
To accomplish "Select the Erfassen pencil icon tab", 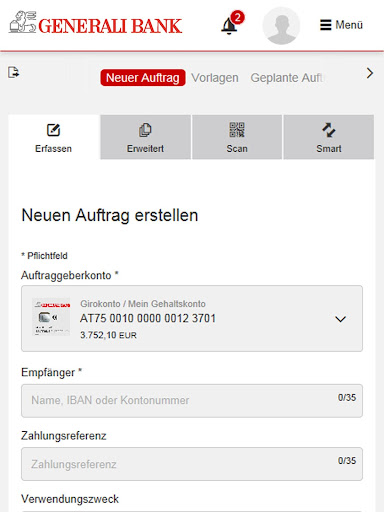I will (54, 137).
